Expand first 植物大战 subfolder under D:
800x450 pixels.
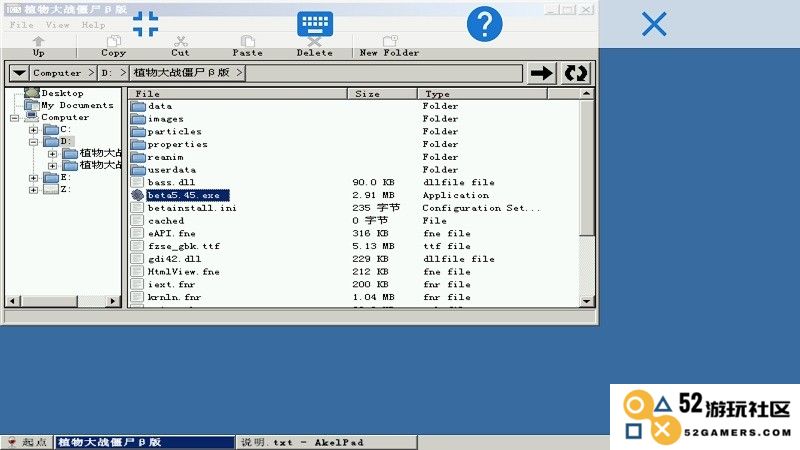[53, 154]
